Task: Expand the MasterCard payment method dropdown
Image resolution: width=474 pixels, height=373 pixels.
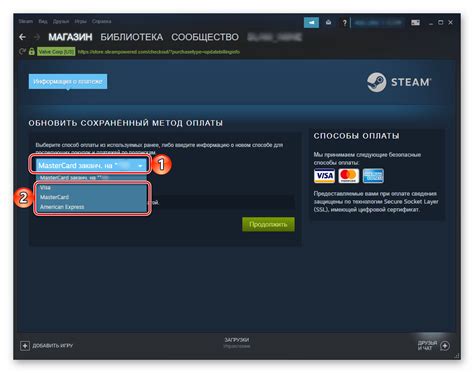Action: point(90,165)
